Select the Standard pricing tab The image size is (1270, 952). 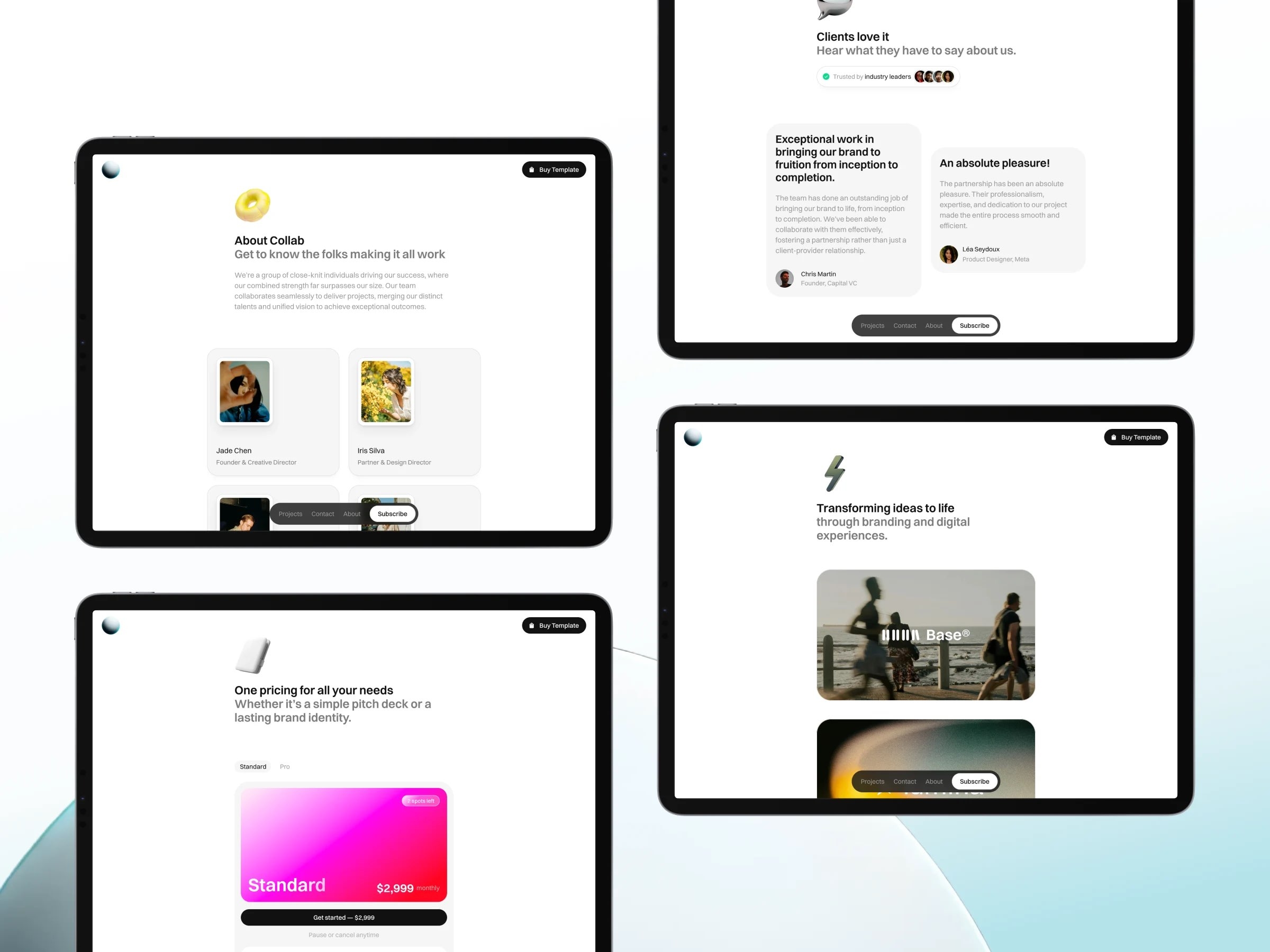pyautogui.click(x=254, y=766)
